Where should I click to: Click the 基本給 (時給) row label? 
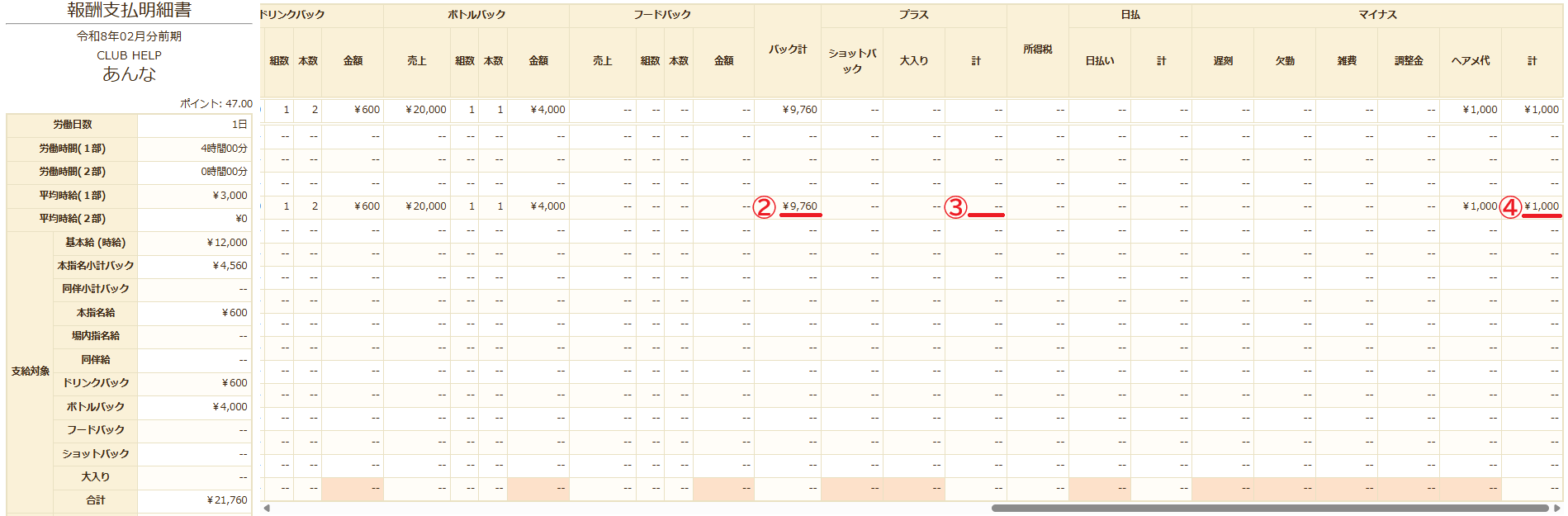[x=95, y=243]
